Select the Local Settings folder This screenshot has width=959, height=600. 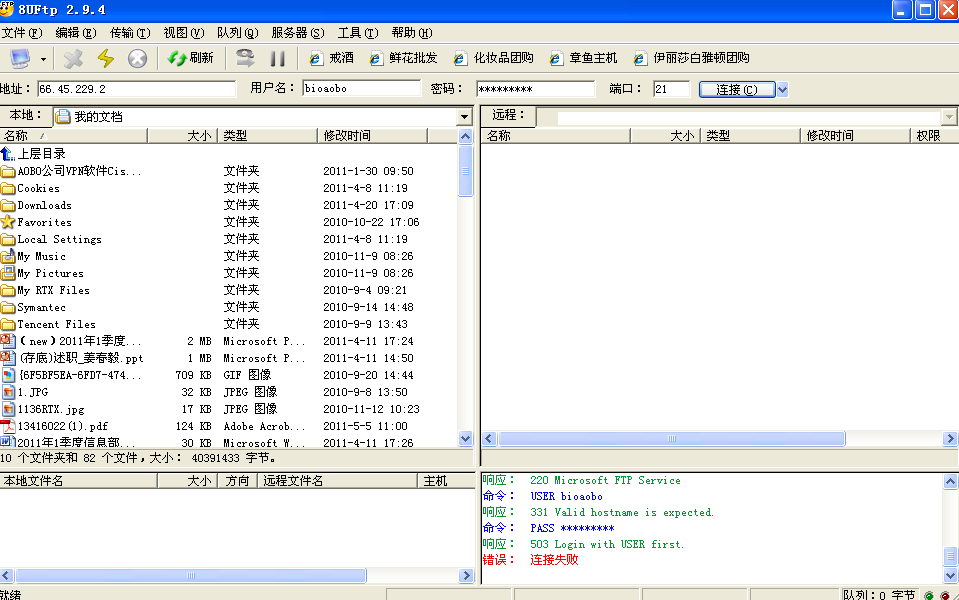51,239
